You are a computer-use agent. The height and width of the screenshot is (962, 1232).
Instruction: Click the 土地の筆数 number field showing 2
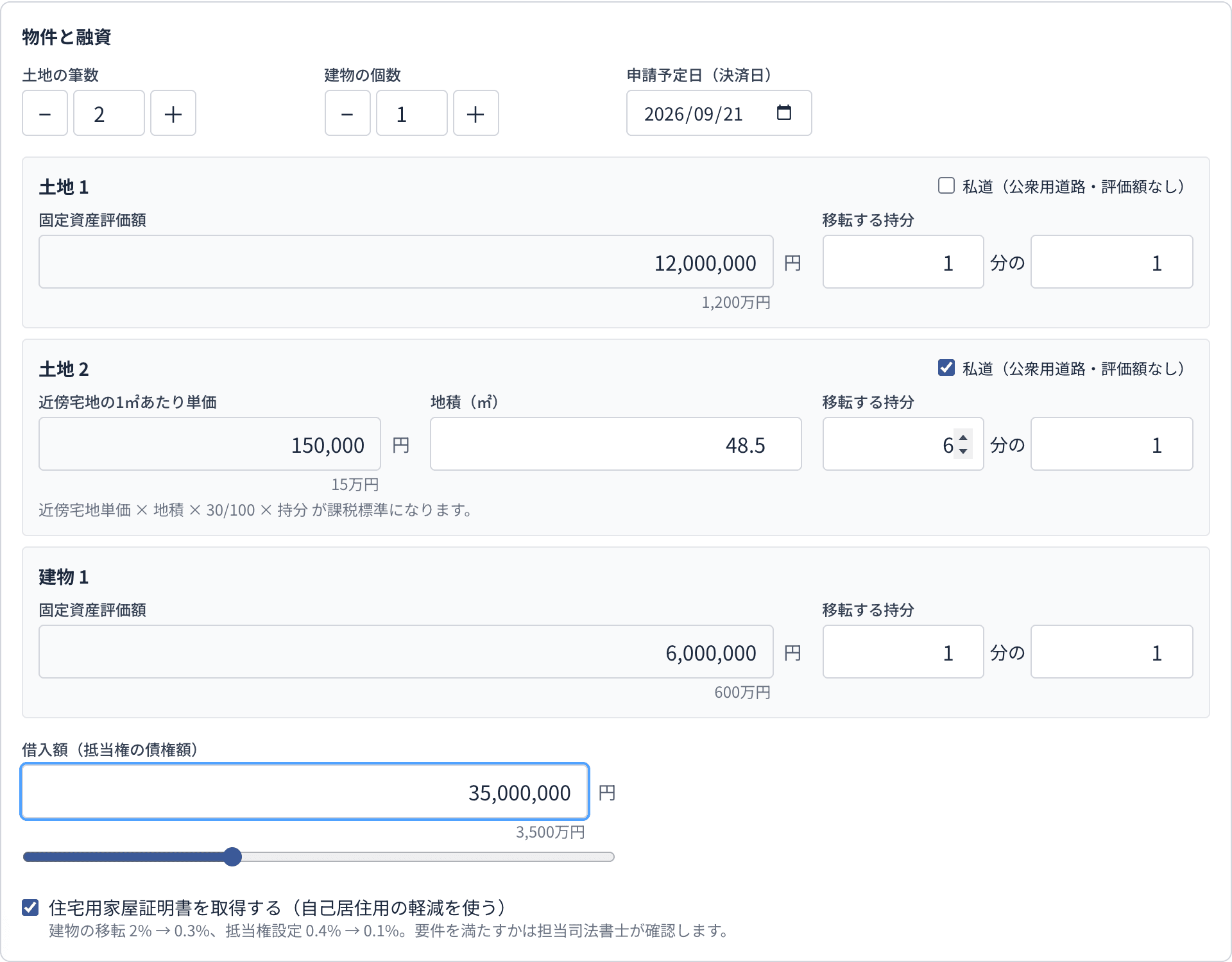tap(109, 114)
